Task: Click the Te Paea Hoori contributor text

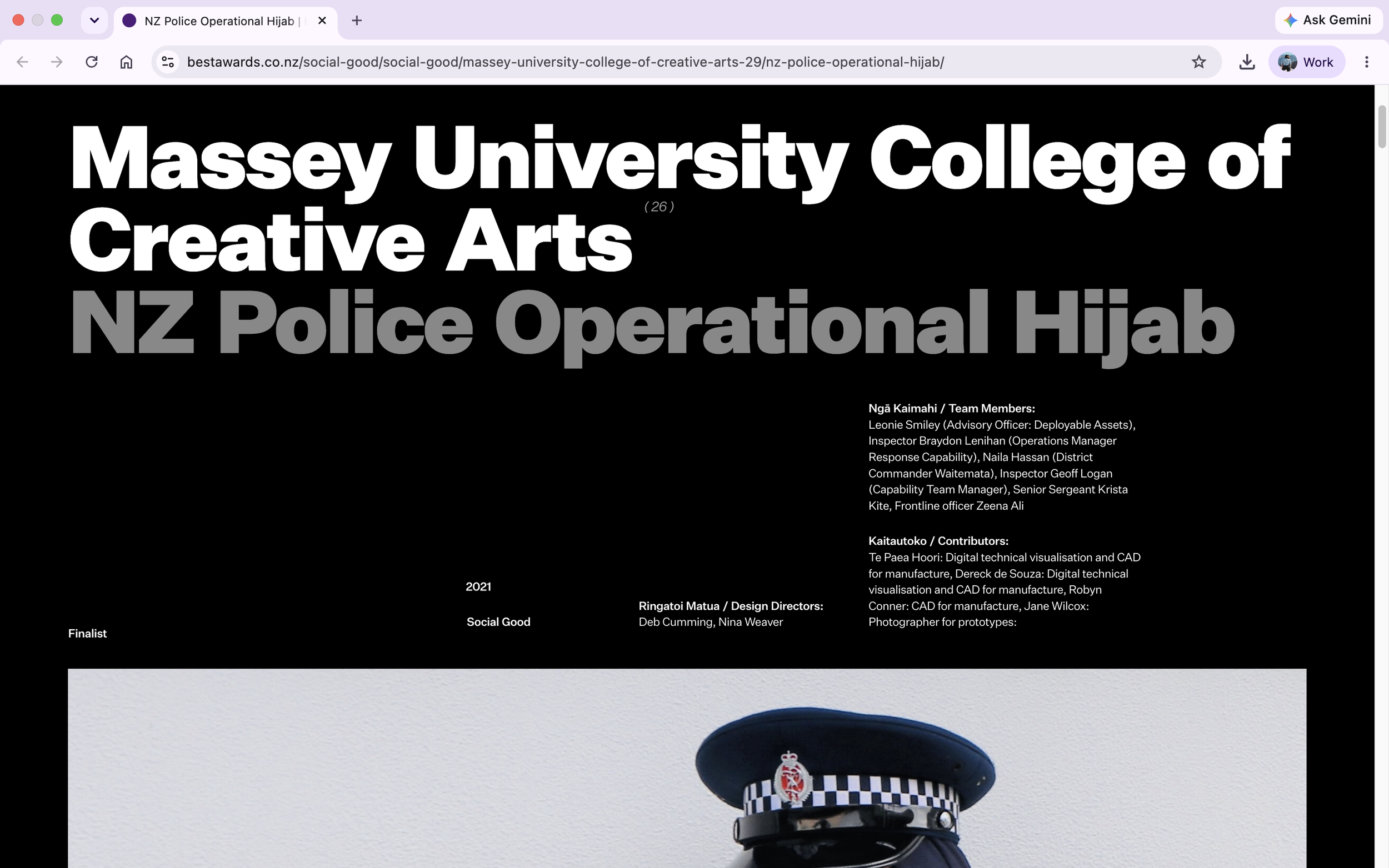Action: click(1005, 558)
